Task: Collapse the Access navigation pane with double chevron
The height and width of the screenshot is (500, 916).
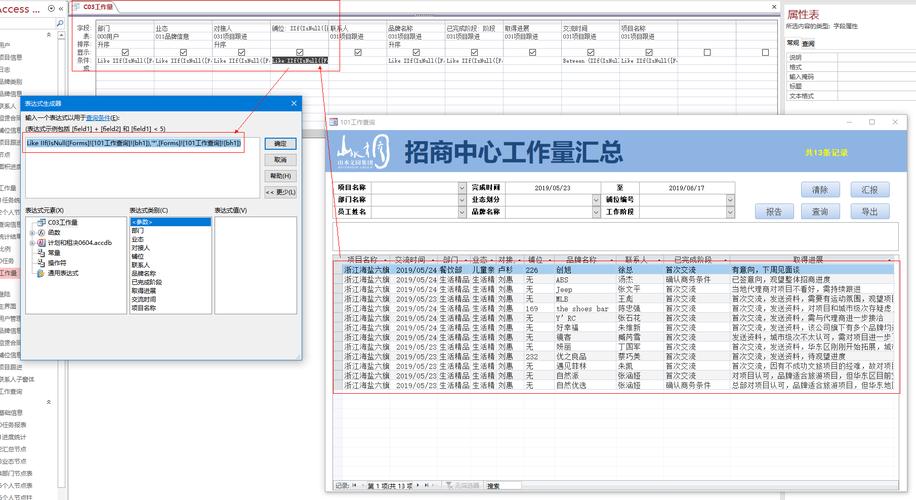Action: [x=61, y=9]
